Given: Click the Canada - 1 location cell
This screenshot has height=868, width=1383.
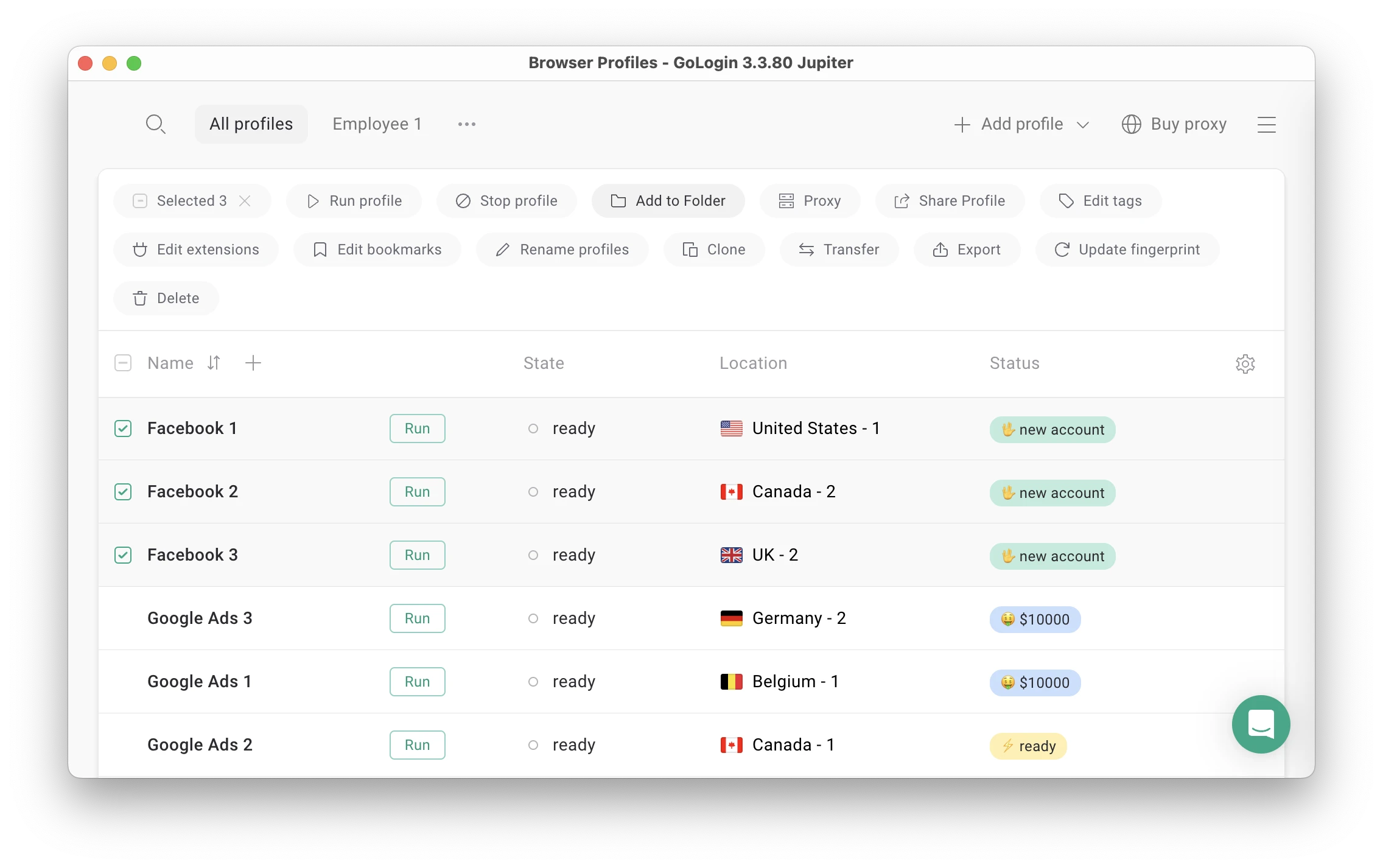Looking at the screenshot, I should 777,745.
